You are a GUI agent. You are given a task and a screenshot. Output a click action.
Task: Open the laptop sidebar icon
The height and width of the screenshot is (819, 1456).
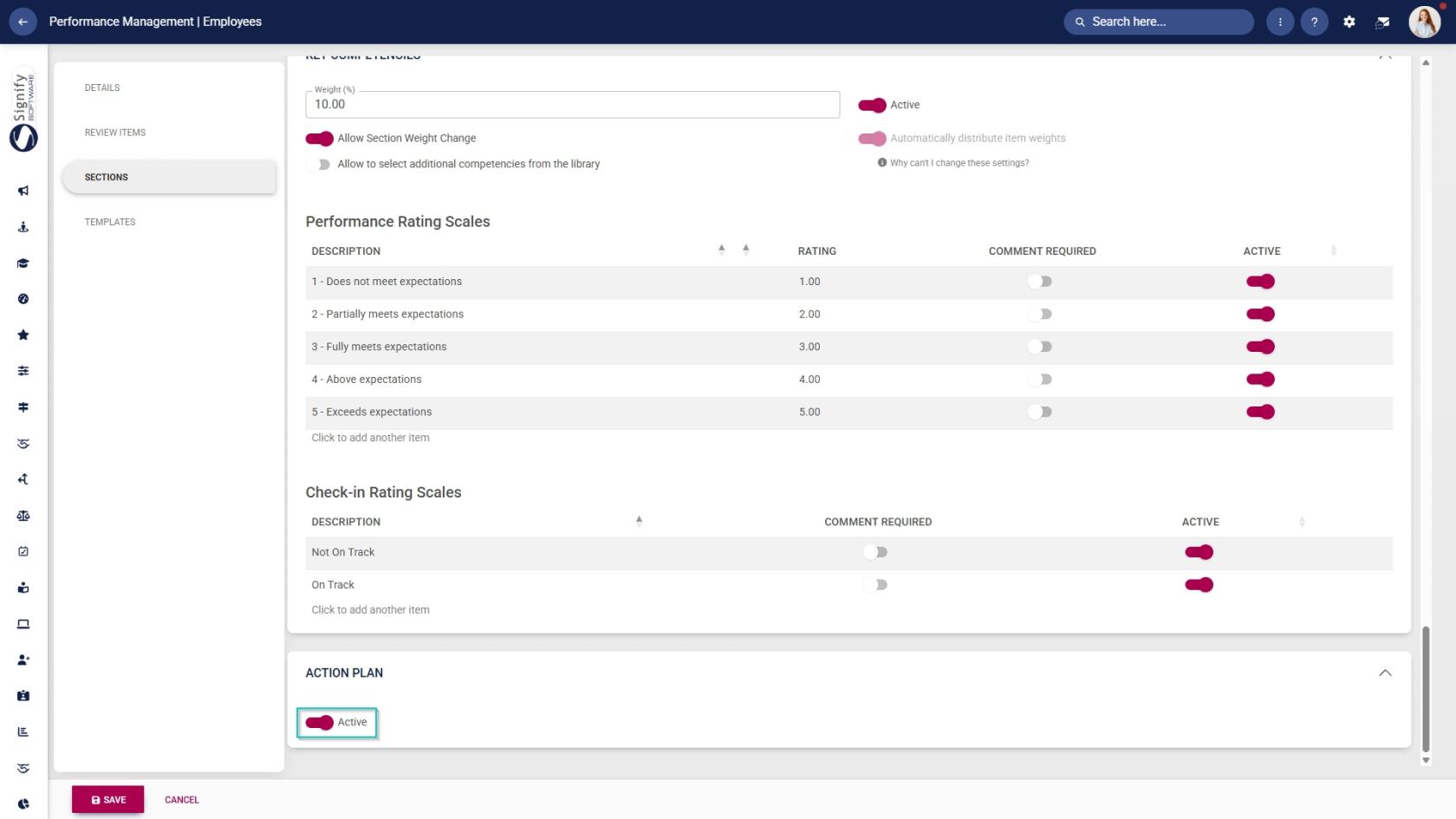pyautogui.click(x=23, y=624)
